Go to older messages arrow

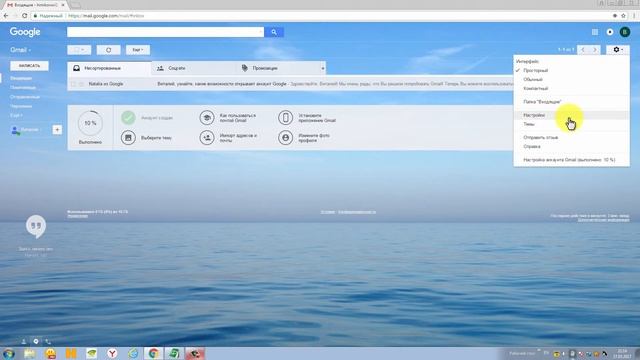click(595, 50)
